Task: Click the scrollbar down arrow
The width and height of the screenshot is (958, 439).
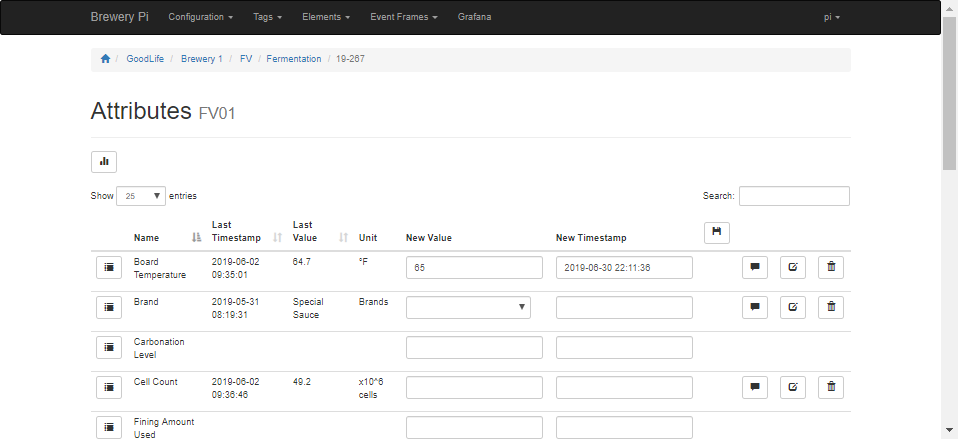Action: click(x=949, y=431)
